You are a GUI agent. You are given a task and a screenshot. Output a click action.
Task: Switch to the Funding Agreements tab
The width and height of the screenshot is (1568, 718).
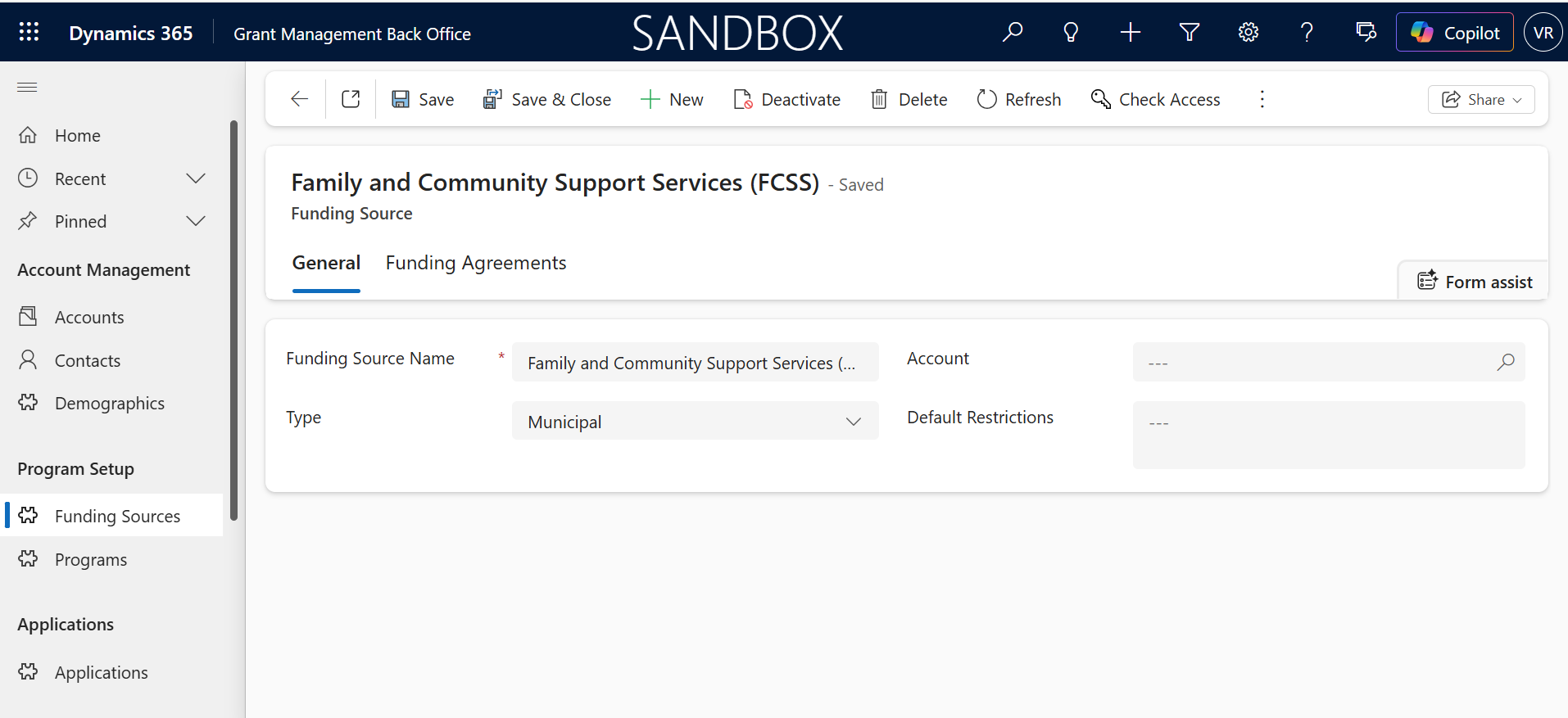click(x=476, y=263)
